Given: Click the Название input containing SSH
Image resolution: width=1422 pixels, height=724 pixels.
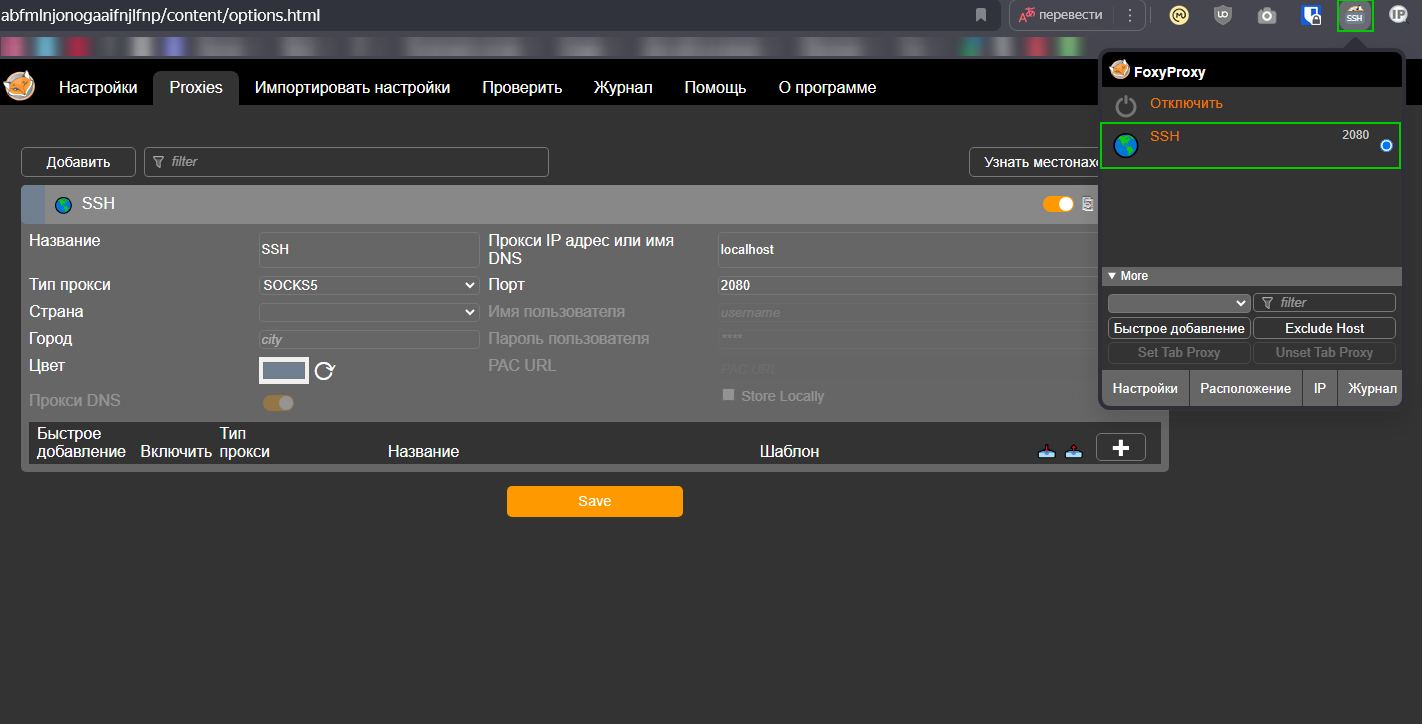Looking at the screenshot, I should tap(369, 249).
